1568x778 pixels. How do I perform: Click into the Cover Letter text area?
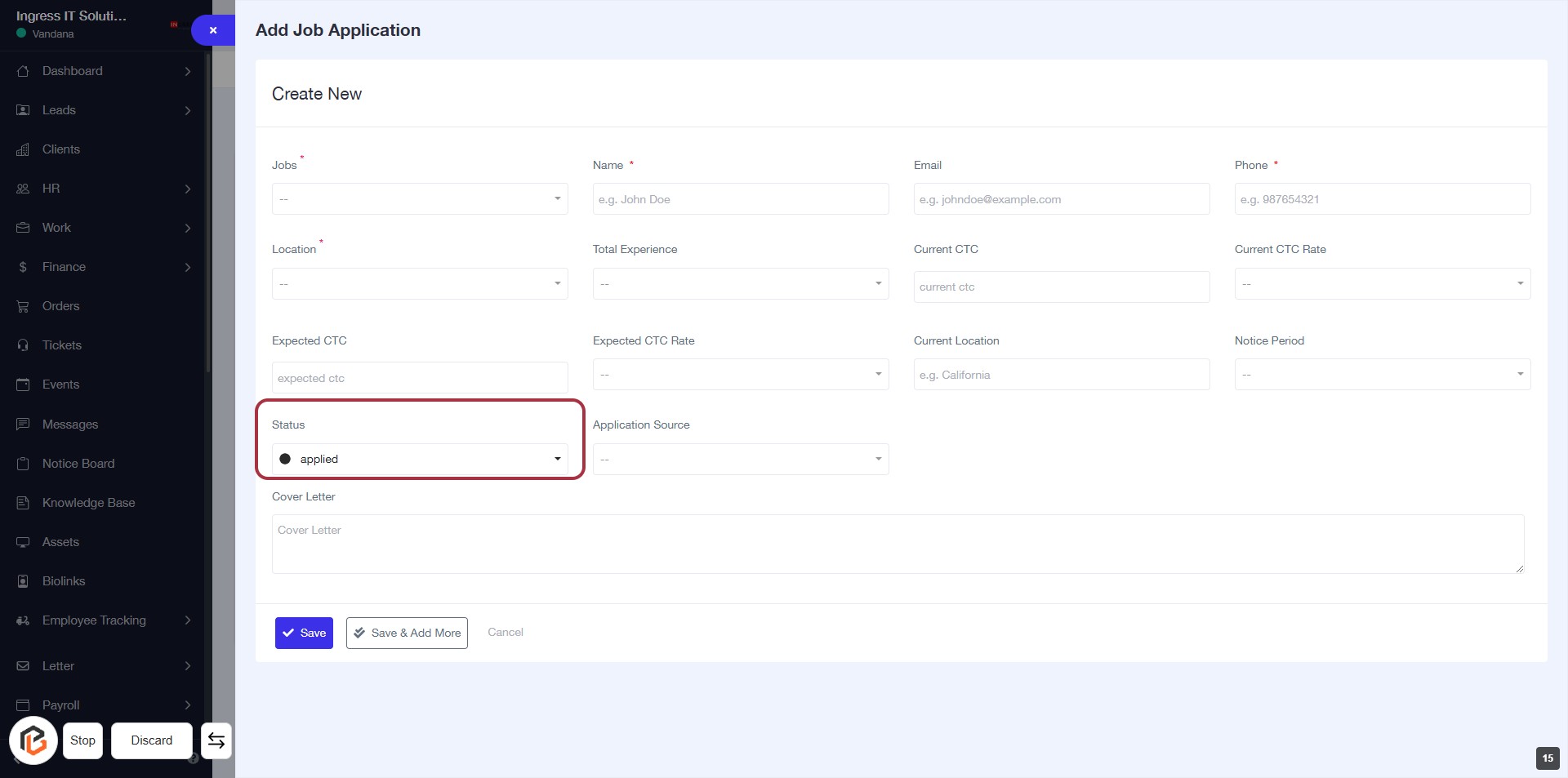click(x=898, y=544)
